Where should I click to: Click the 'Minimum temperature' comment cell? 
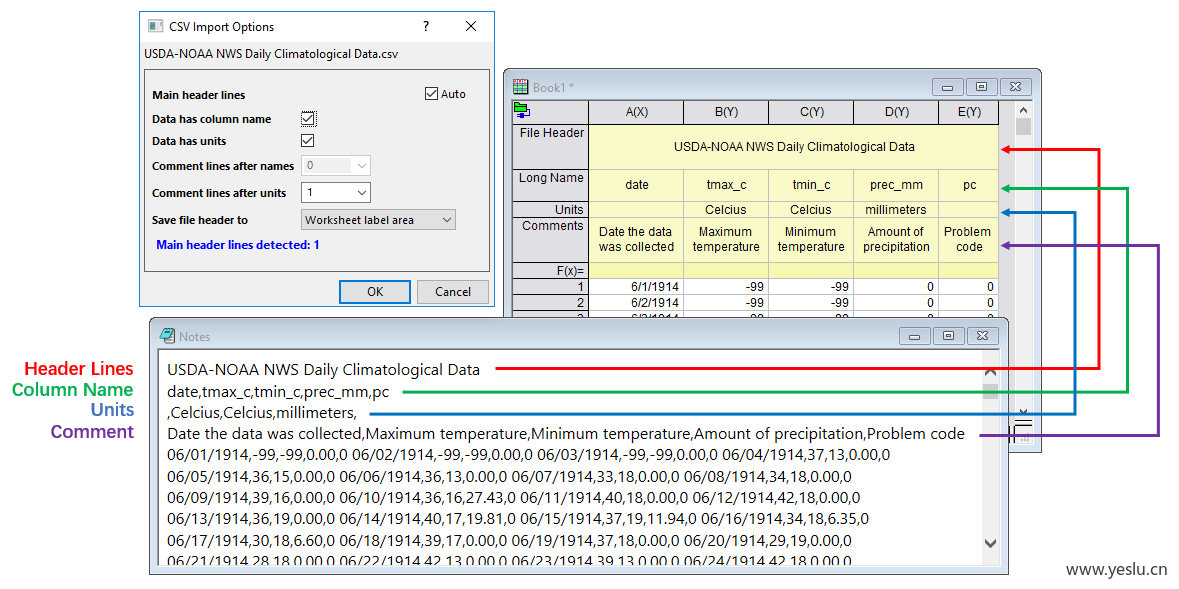(811, 240)
